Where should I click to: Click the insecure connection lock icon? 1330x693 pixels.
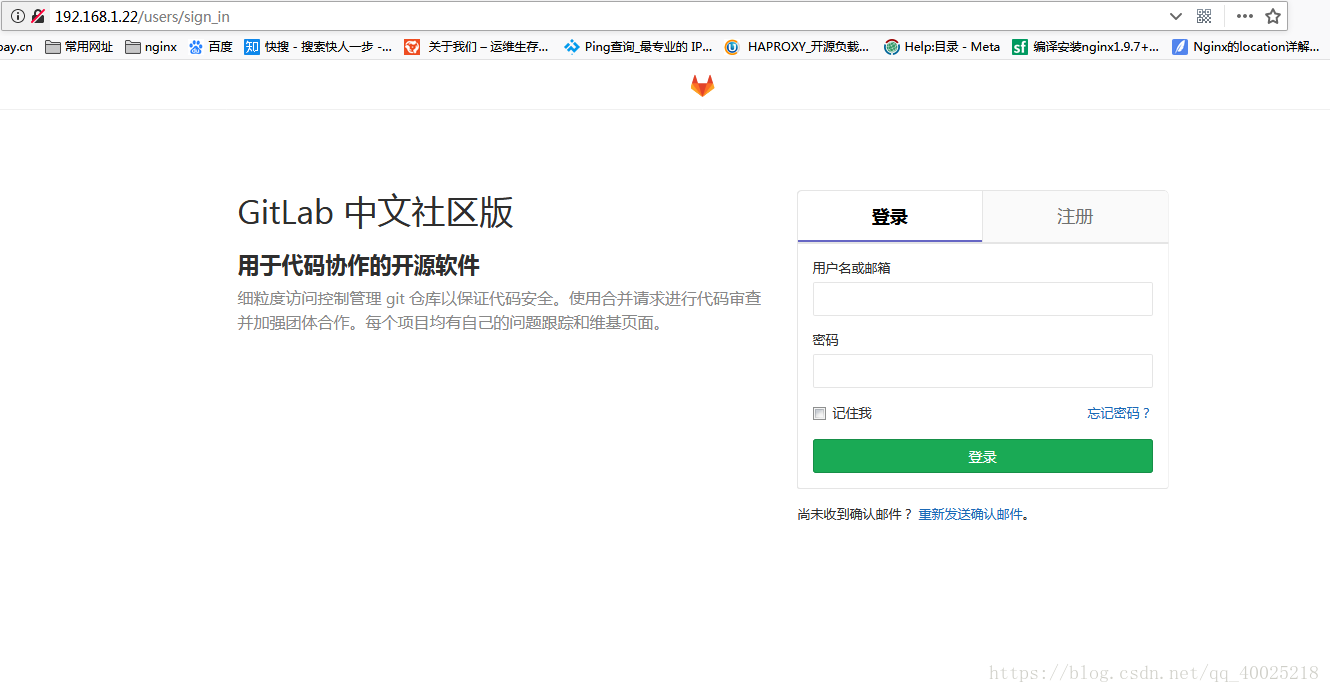tap(38, 16)
